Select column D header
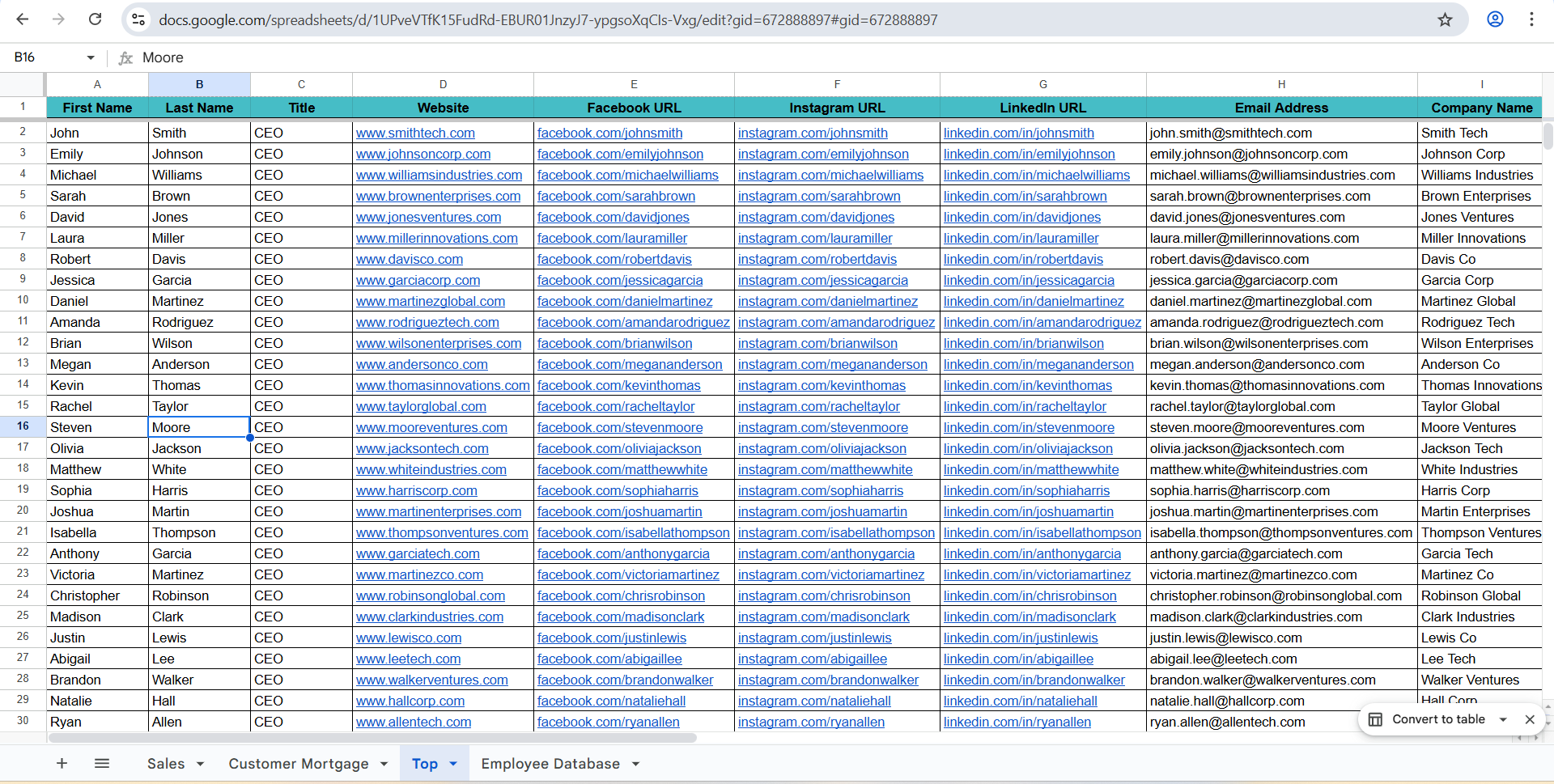1554x784 pixels. coord(443,84)
